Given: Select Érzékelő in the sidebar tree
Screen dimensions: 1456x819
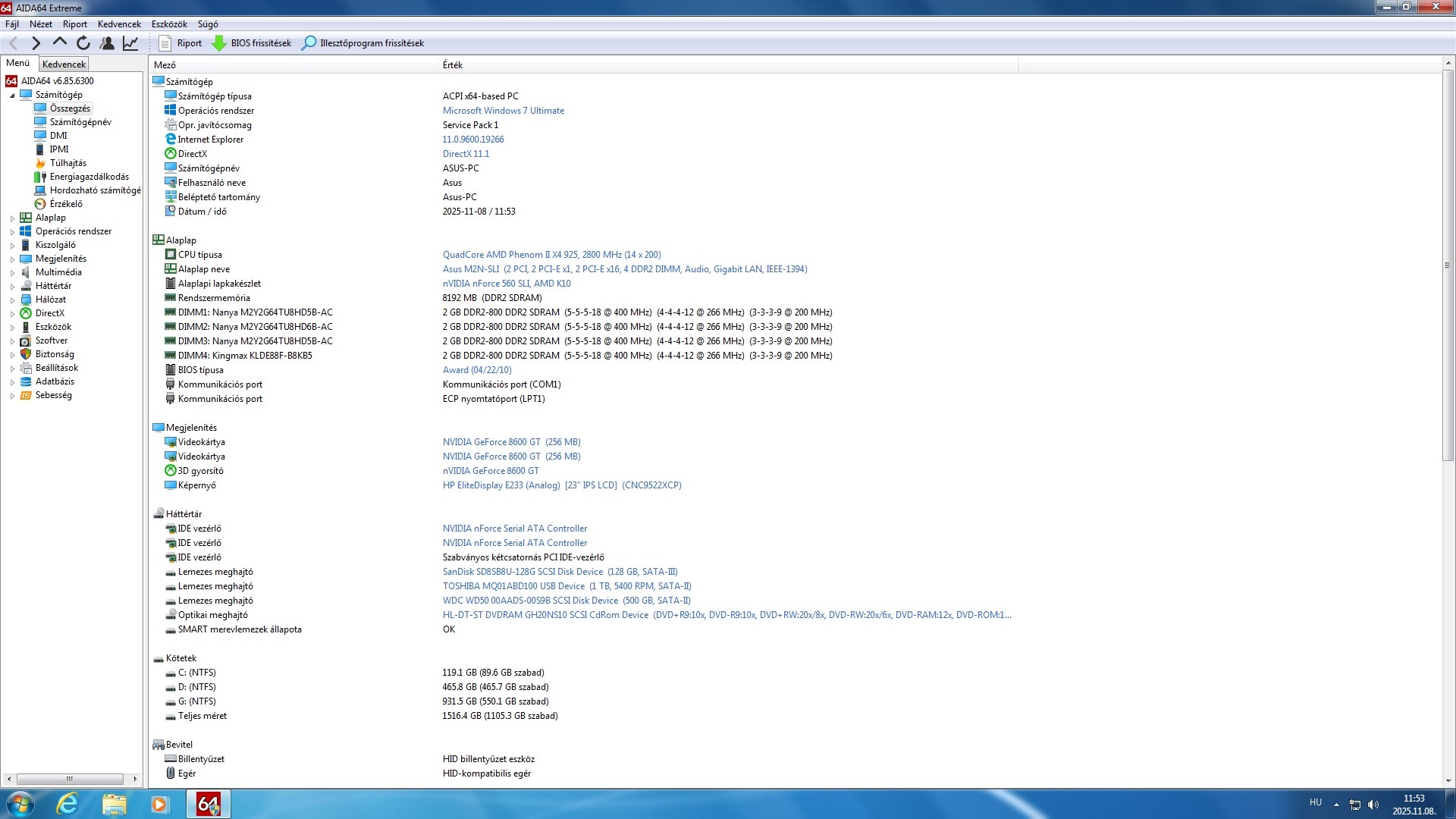Looking at the screenshot, I should tap(66, 204).
